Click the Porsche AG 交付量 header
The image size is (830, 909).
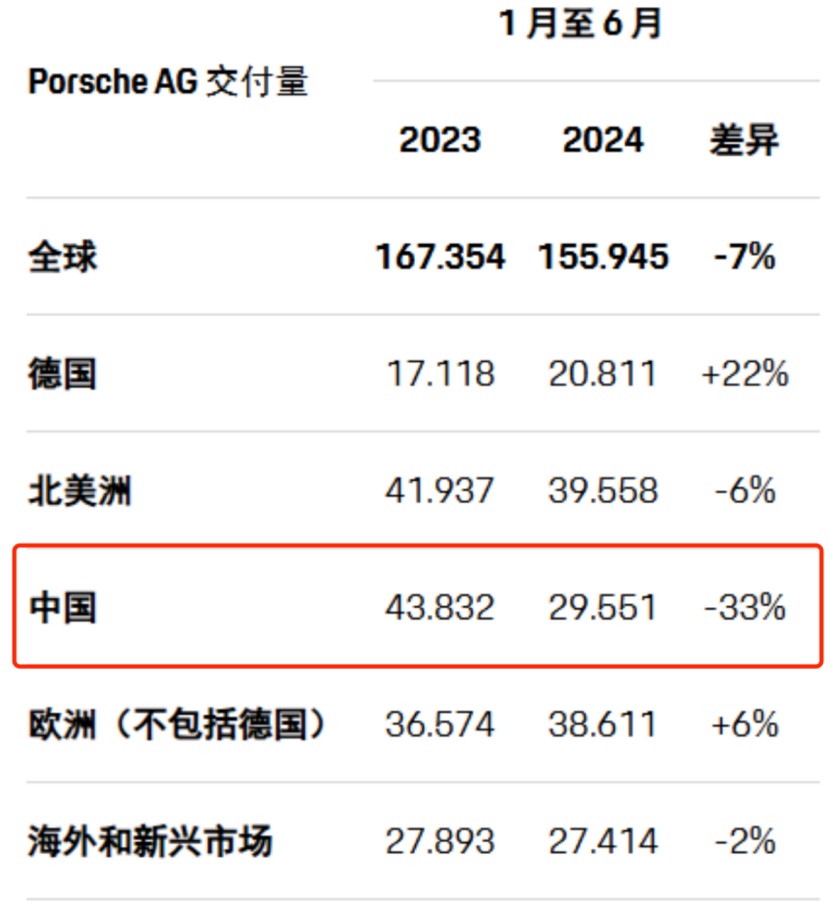tap(168, 82)
